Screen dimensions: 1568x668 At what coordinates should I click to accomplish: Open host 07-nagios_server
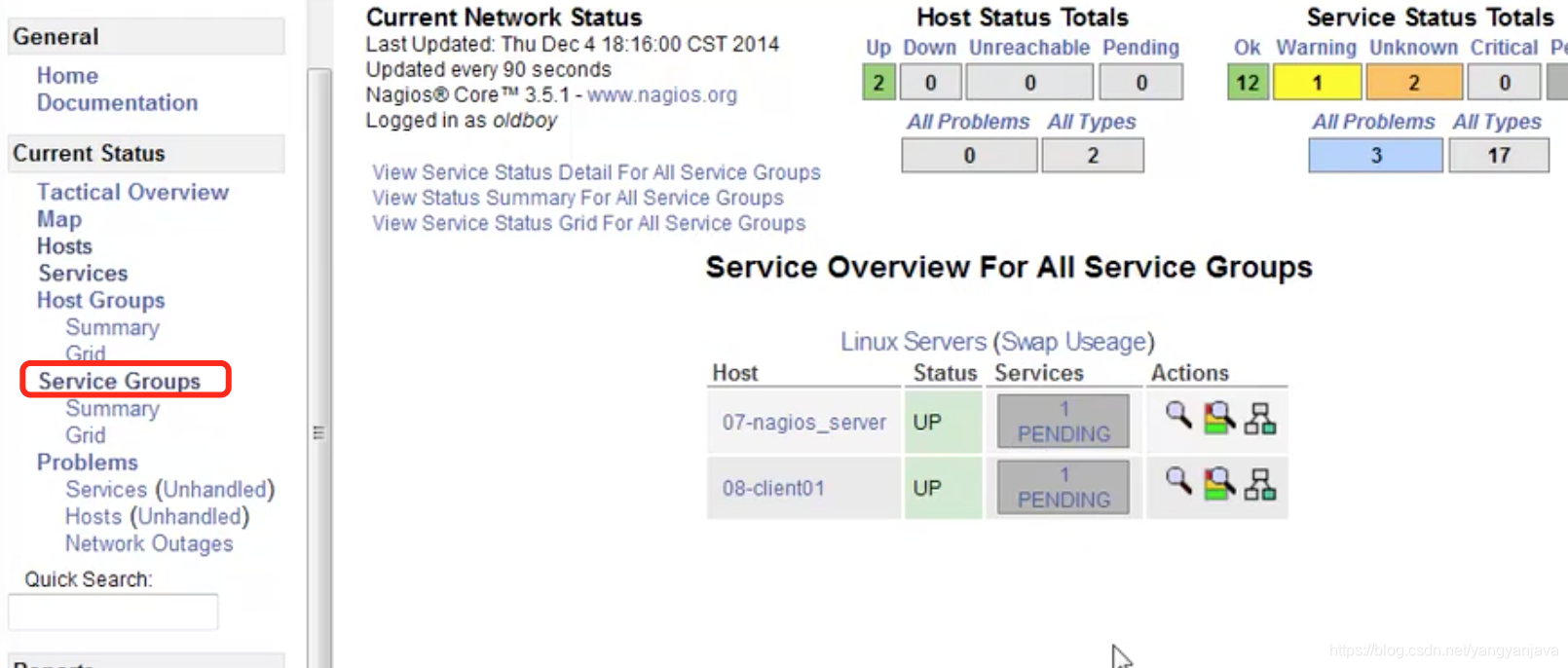click(x=804, y=423)
